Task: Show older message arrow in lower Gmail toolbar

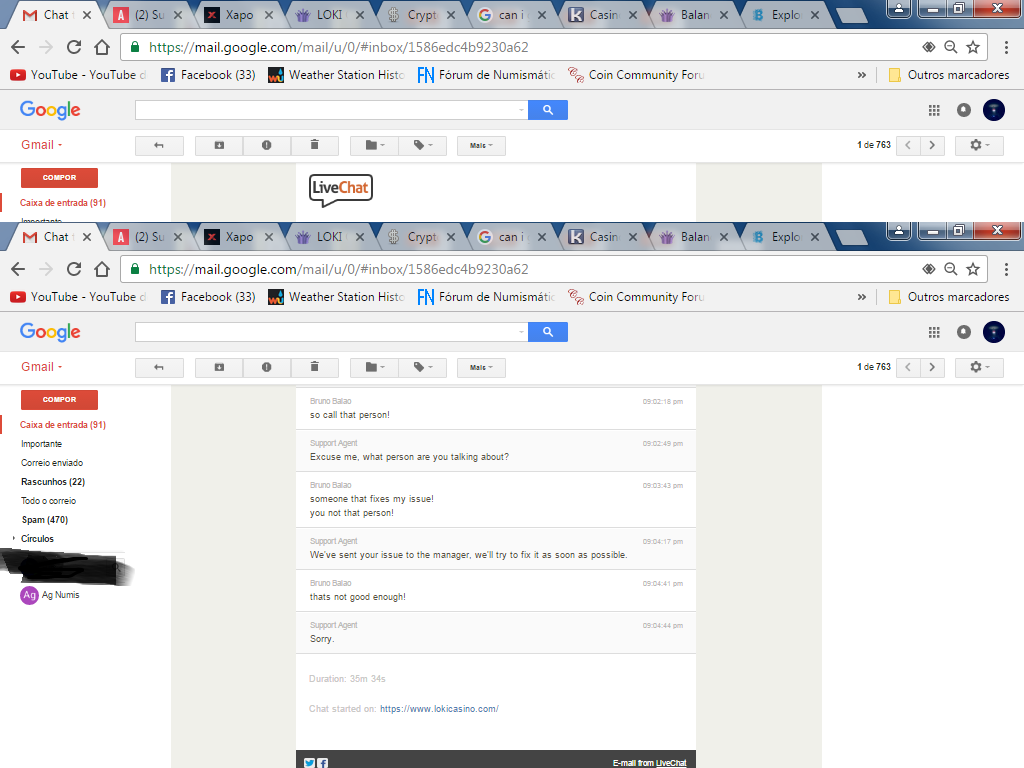Action: pos(932,367)
